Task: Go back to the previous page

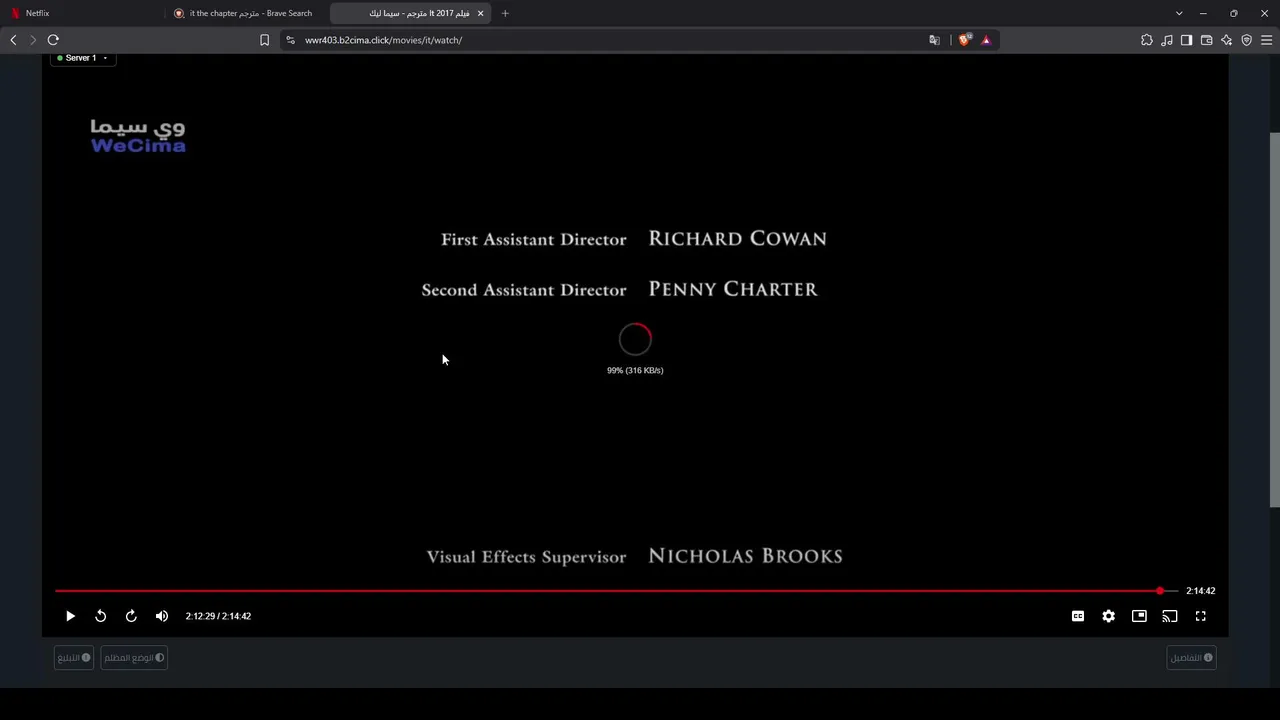Action: [13, 40]
